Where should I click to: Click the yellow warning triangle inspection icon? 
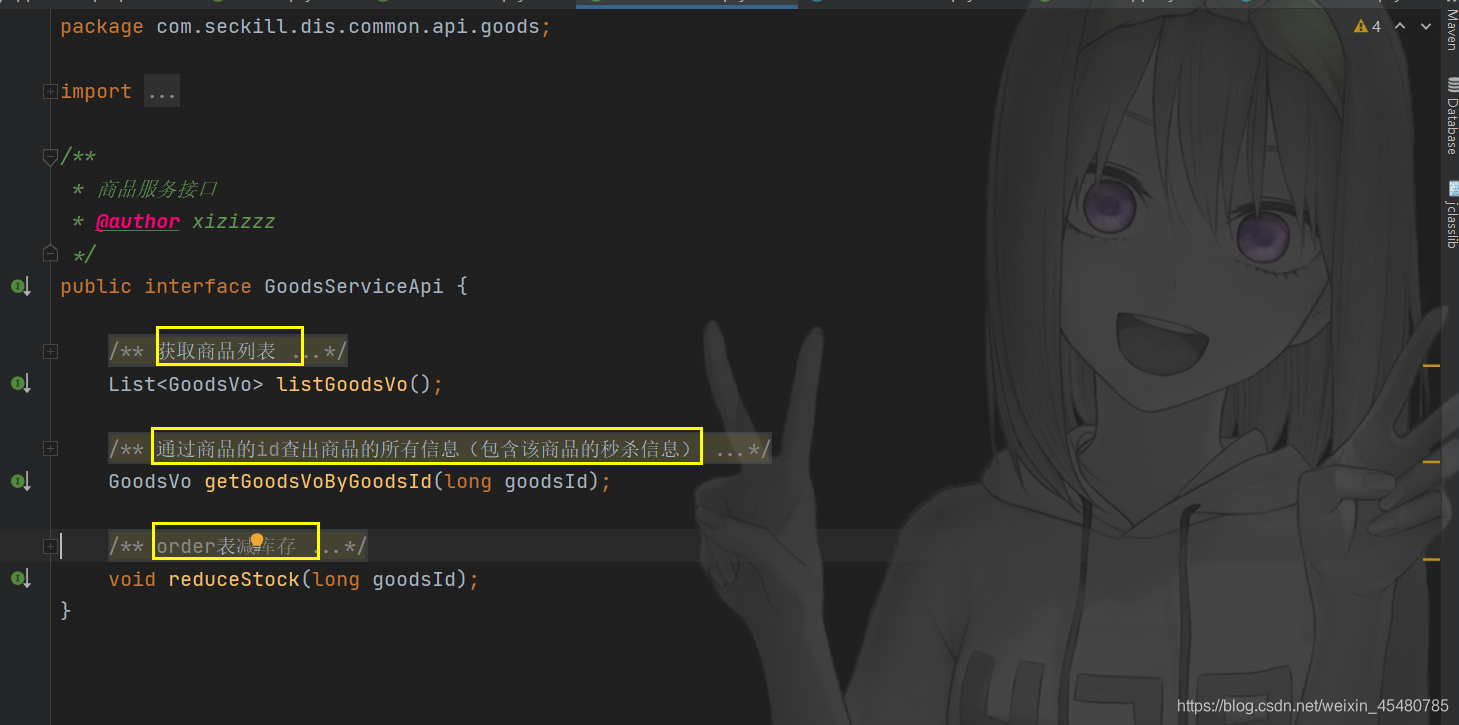(x=1360, y=26)
